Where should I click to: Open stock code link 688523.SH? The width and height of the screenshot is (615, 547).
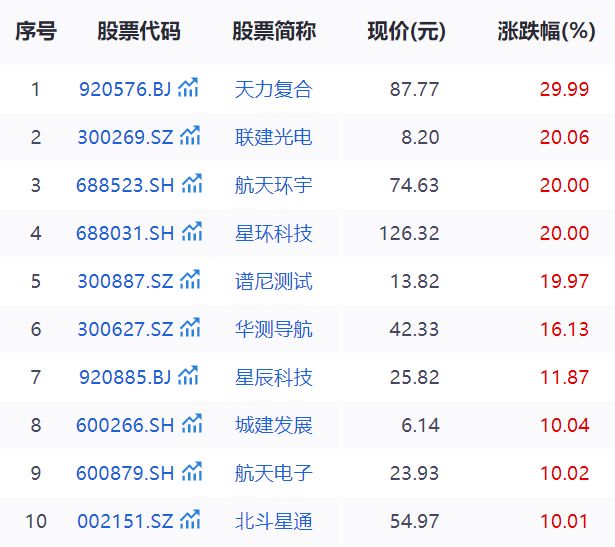(125, 185)
